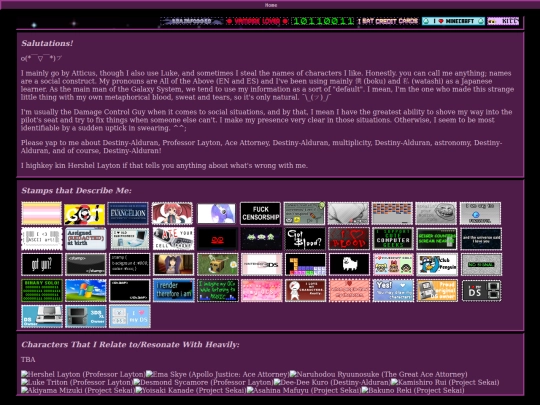Click the Luke Triton character image

(x=77, y=382)
